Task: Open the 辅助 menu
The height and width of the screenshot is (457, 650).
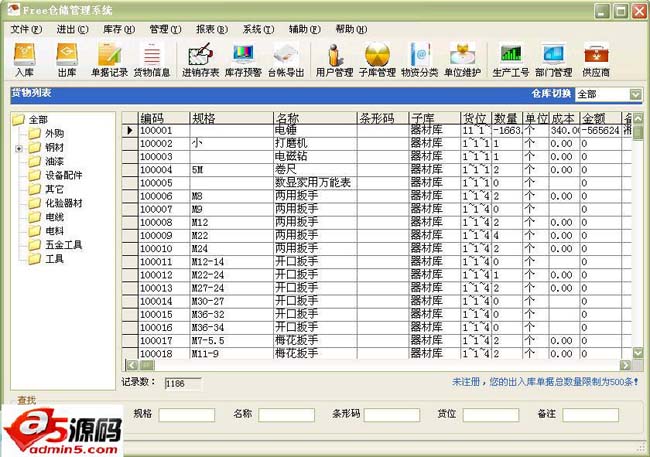Action: tap(305, 29)
